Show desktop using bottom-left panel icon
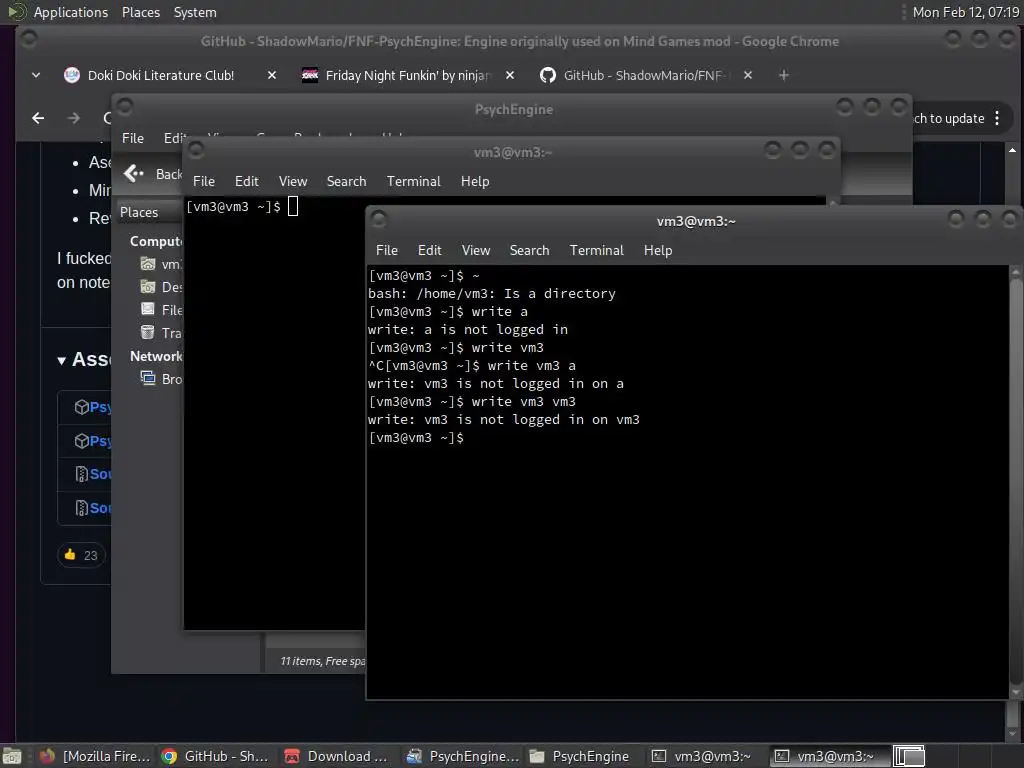1024x768 pixels. click(12, 756)
